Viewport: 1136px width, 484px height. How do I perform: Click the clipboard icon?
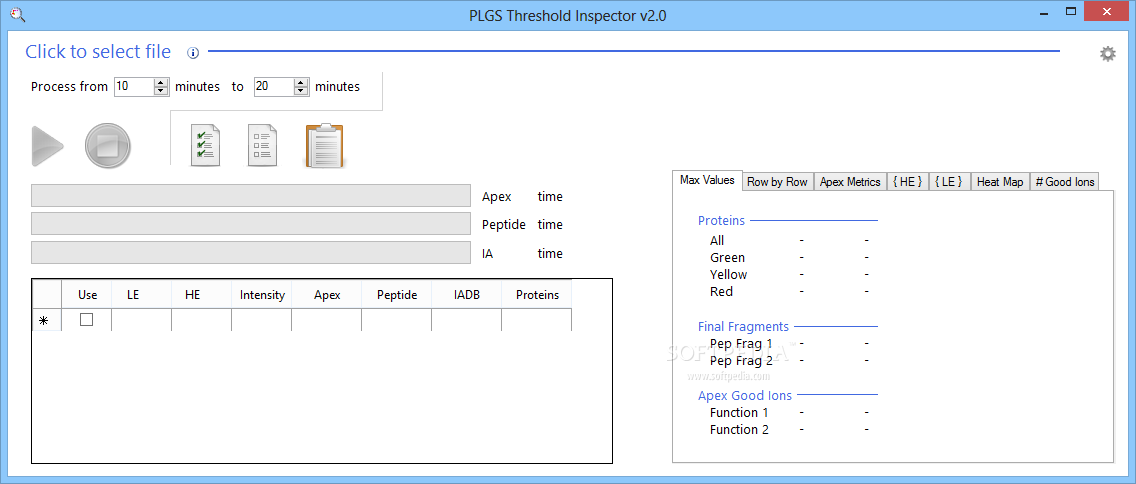pyautogui.click(x=325, y=146)
